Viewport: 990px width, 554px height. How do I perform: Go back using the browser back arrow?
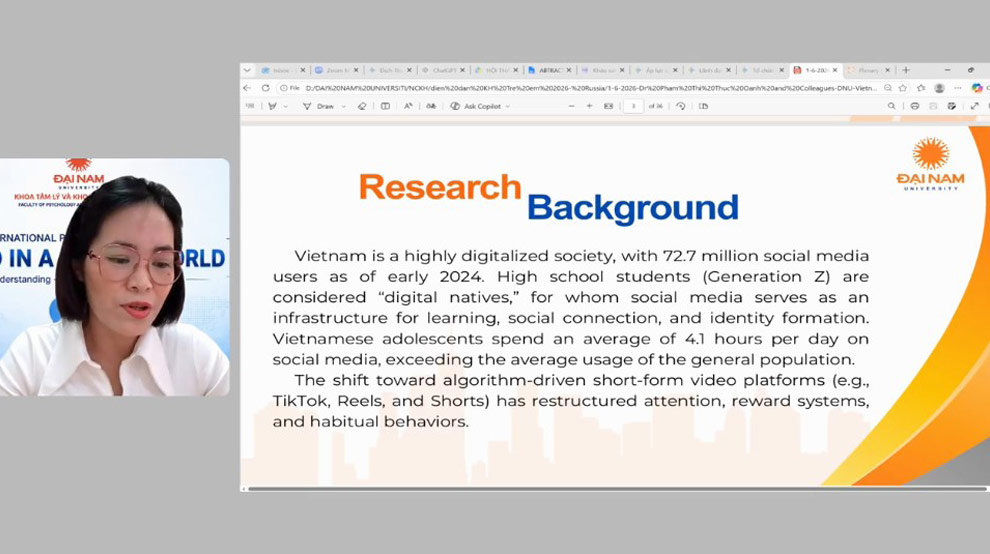tap(247, 88)
